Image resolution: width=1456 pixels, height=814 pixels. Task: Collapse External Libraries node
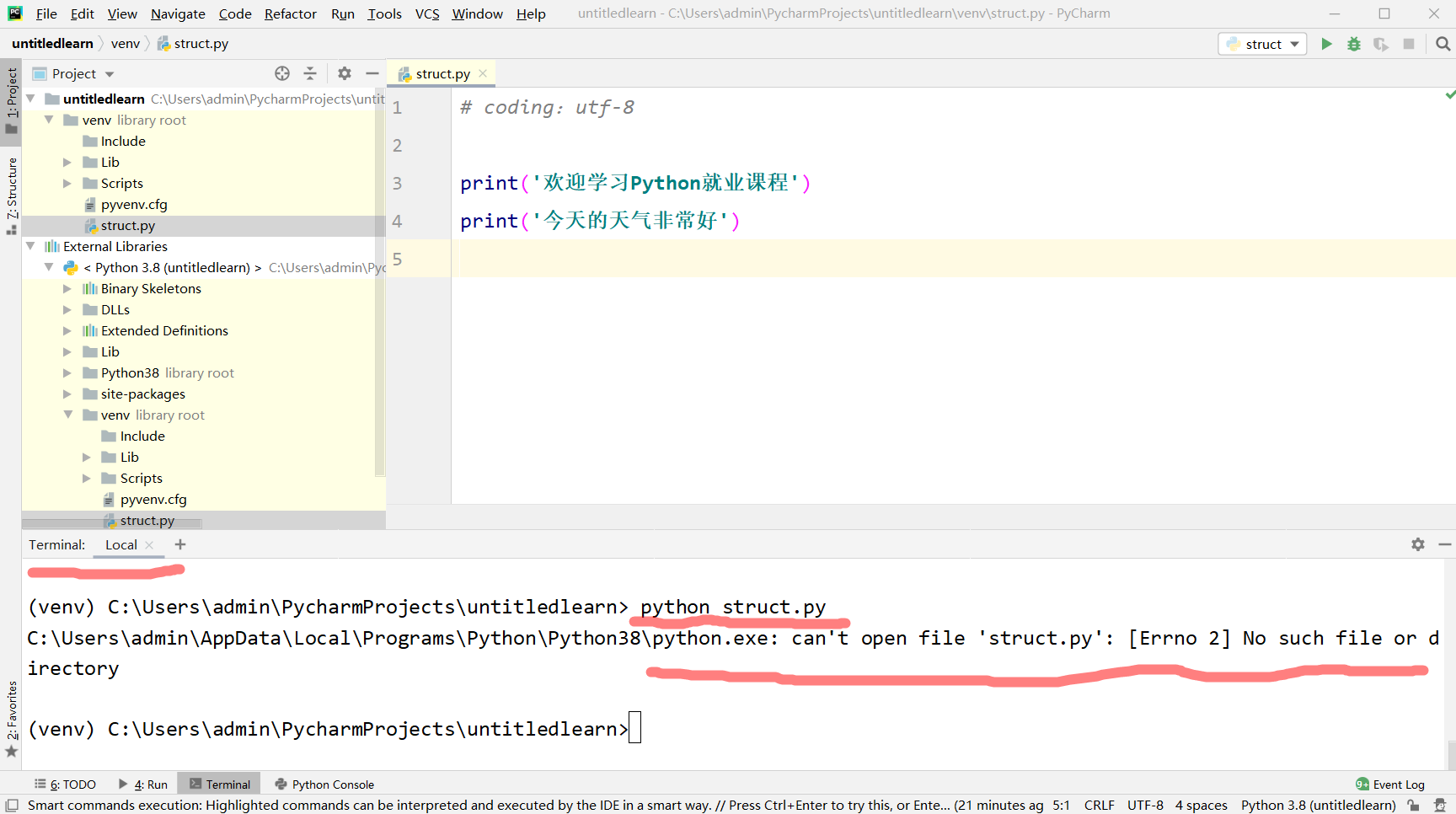31,246
